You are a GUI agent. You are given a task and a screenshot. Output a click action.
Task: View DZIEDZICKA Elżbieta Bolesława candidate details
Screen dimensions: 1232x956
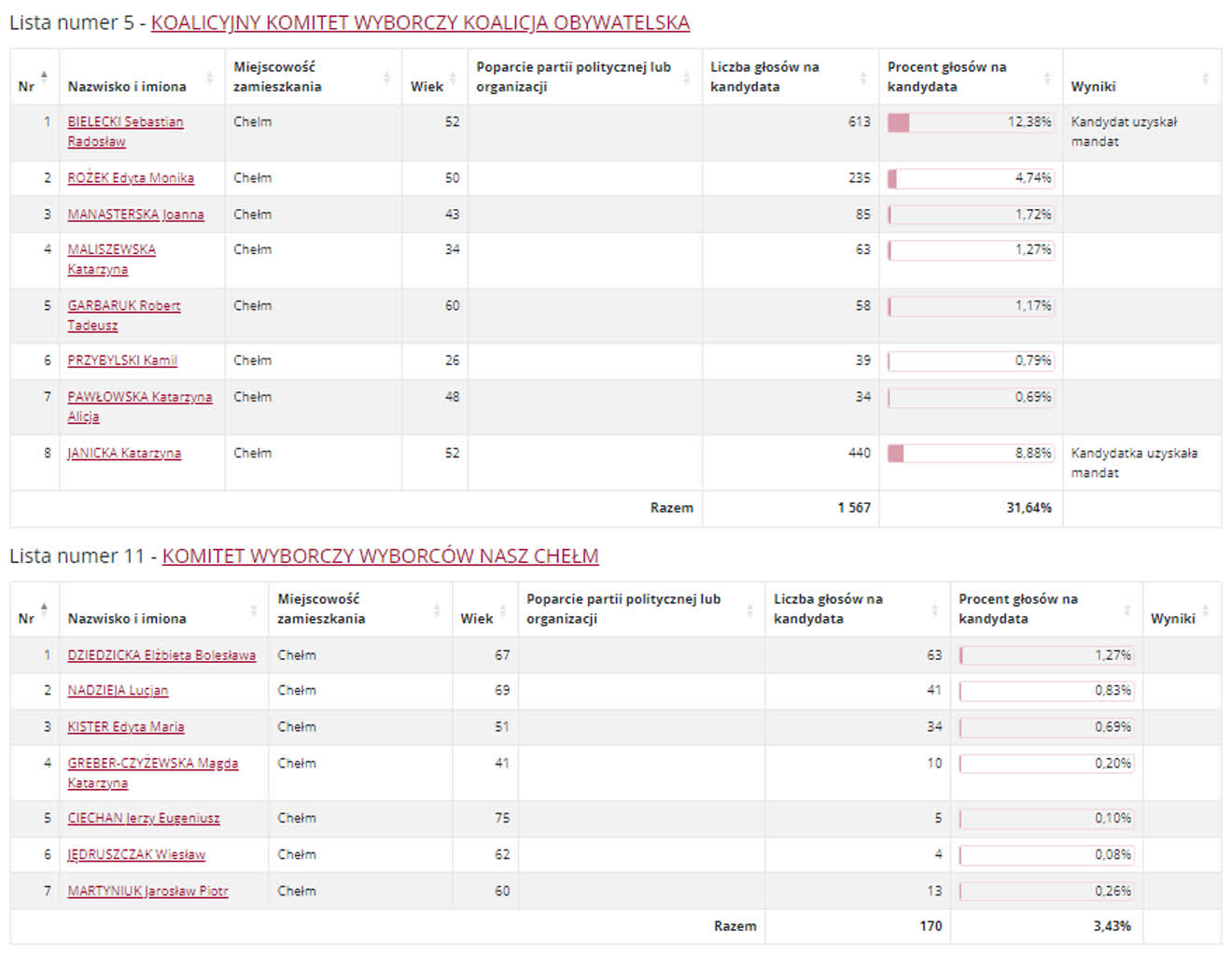161,655
